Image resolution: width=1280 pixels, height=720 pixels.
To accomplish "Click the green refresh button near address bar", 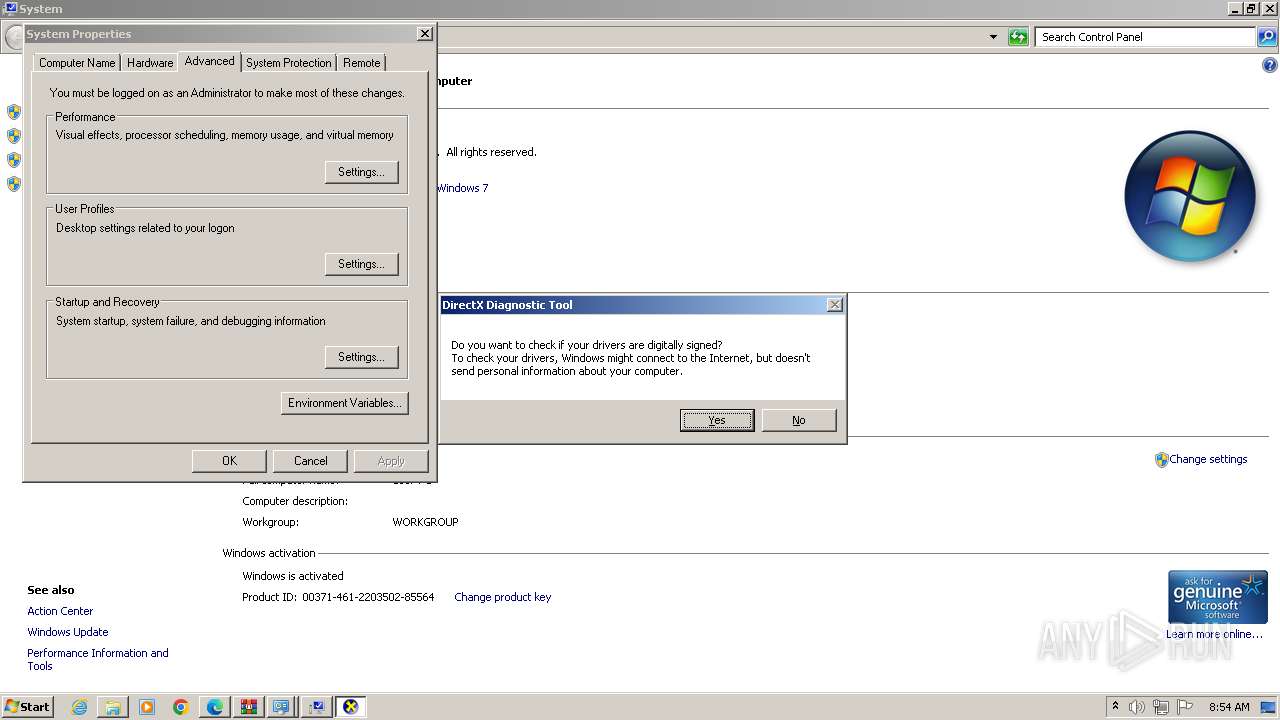I will pyautogui.click(x=1018, y=37).
